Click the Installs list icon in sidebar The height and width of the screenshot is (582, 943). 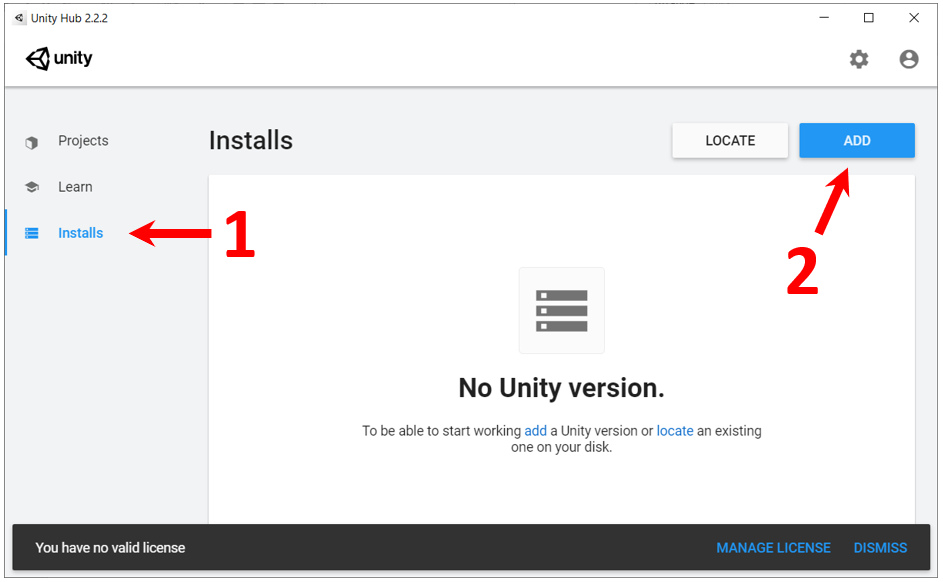pos(32,233)
